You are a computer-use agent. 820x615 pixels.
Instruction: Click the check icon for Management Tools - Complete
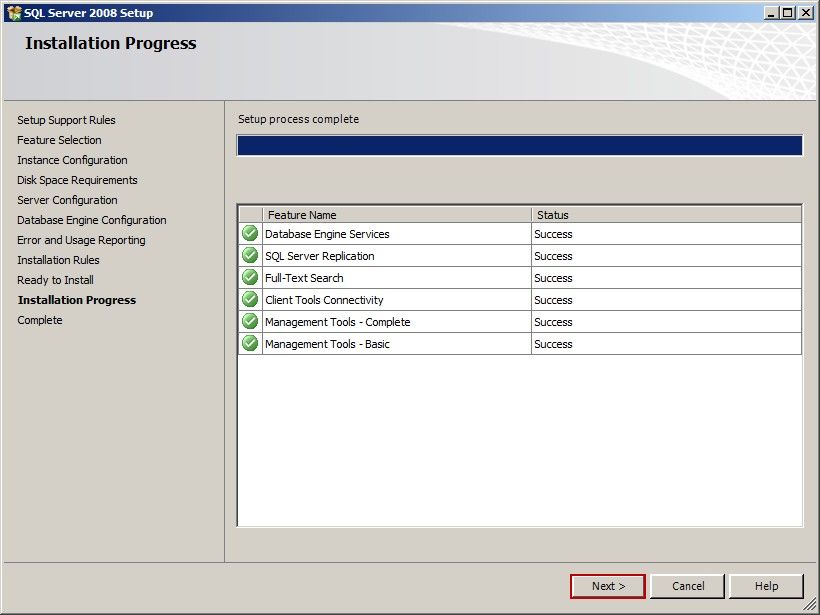(250, 321)
